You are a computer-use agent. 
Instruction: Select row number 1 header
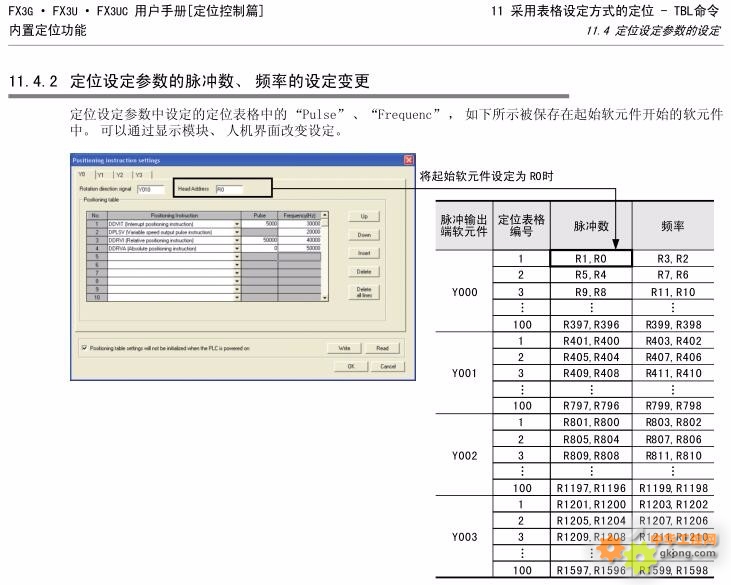[x=97, y=224]
